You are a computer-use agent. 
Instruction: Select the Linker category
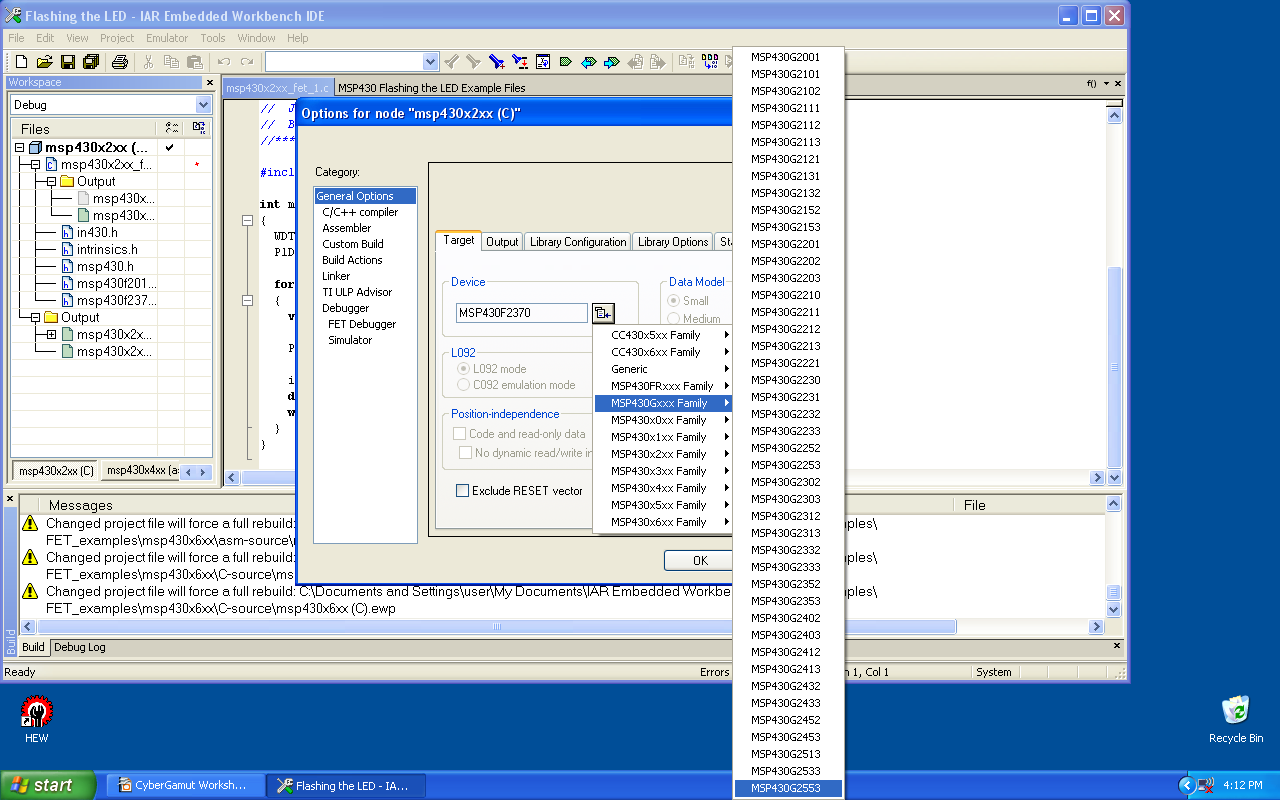click(336, 276)
